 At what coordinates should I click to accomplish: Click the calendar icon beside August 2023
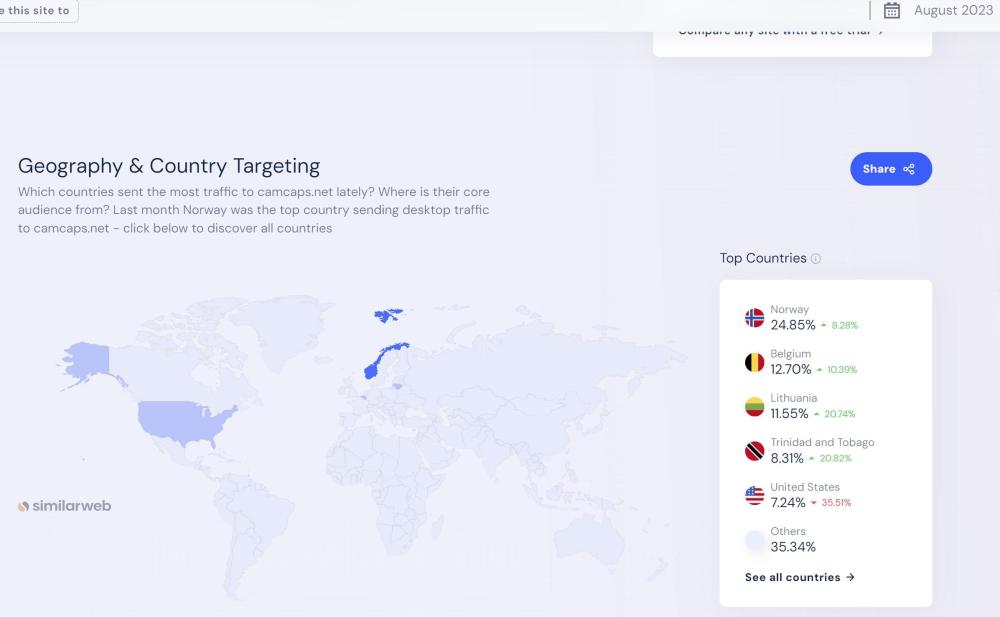tap(892, 11)
